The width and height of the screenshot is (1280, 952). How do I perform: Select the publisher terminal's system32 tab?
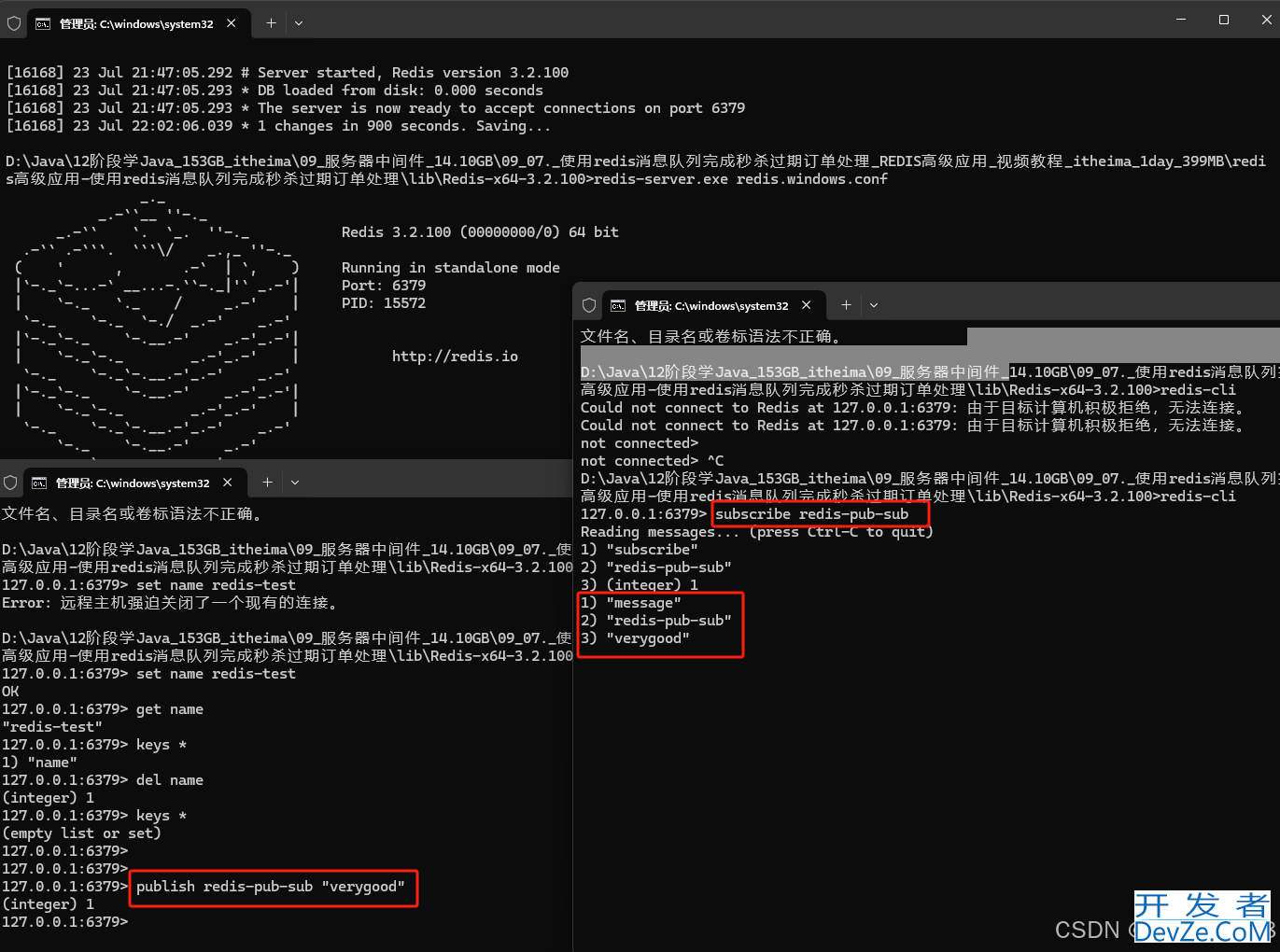click(x=134, y=483)
